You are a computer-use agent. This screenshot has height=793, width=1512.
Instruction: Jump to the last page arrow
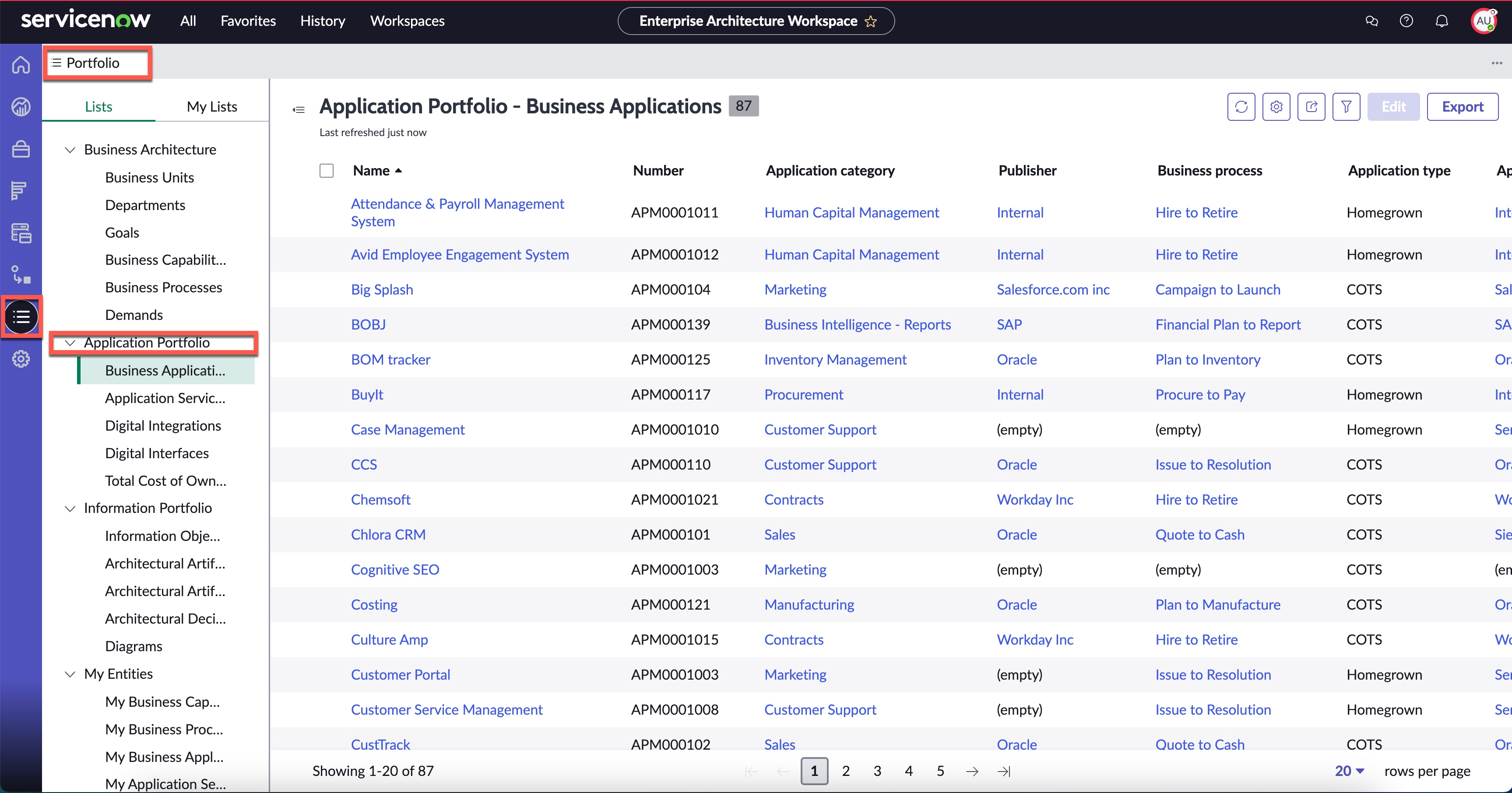tap(1004, 771)
